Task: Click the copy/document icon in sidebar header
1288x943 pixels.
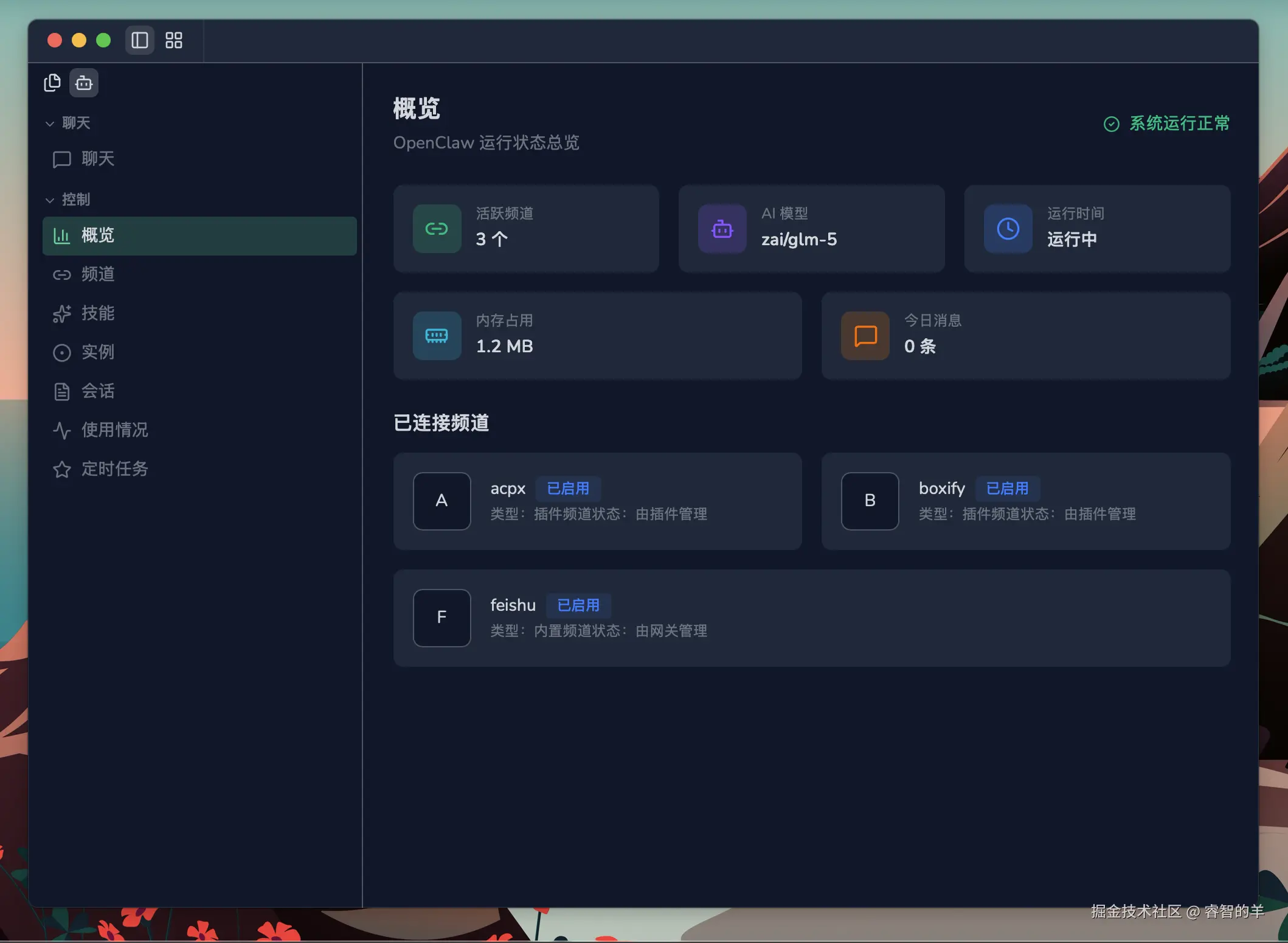Action: pos(52,82)
